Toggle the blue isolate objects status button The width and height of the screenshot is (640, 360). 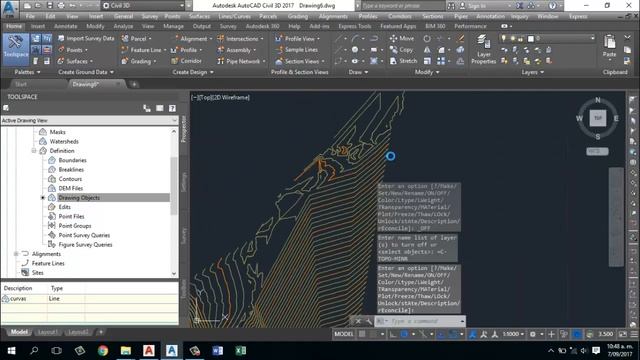point(577,334)
